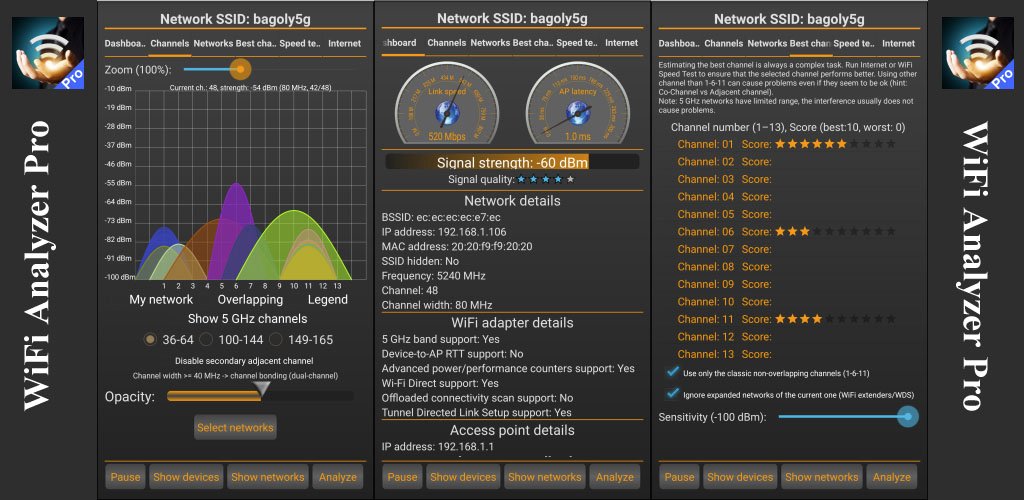Select the 149-165 channel range radio button
This screenshot has width=1024, height=500.
coord(276,339)
